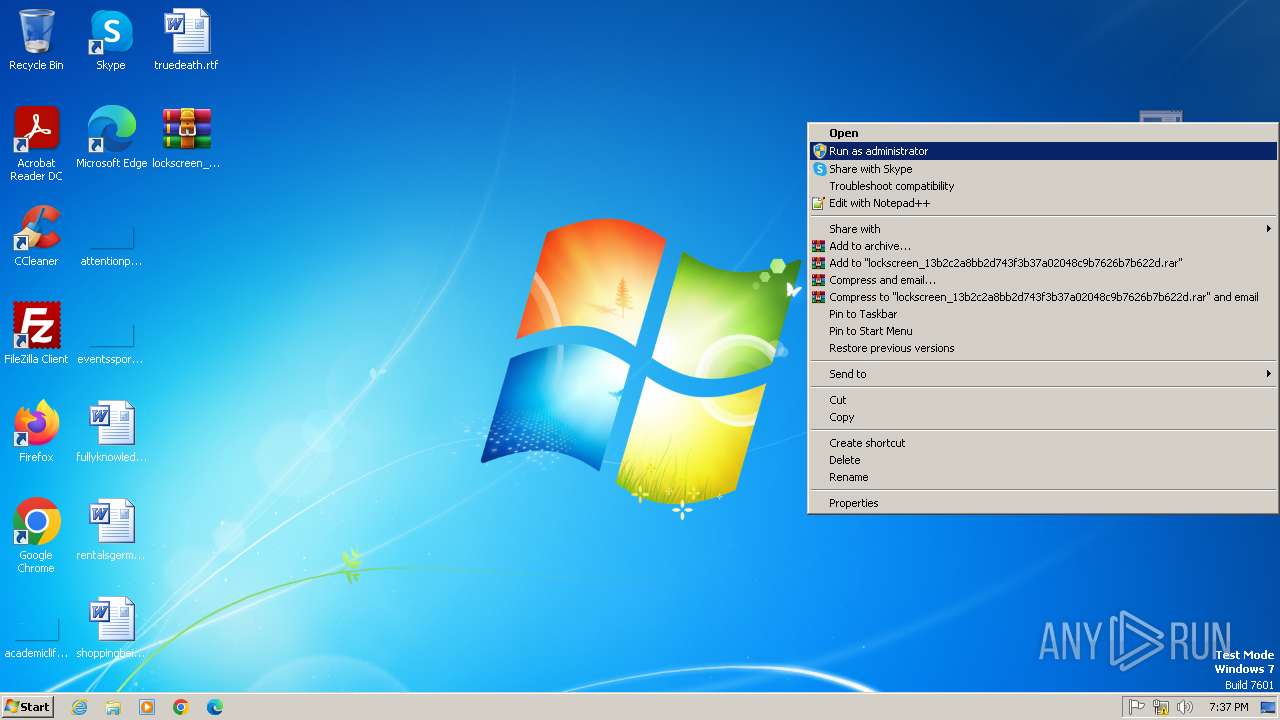
Task: Launch Windows Media Player from taskbar
Action: pos(147,707)
